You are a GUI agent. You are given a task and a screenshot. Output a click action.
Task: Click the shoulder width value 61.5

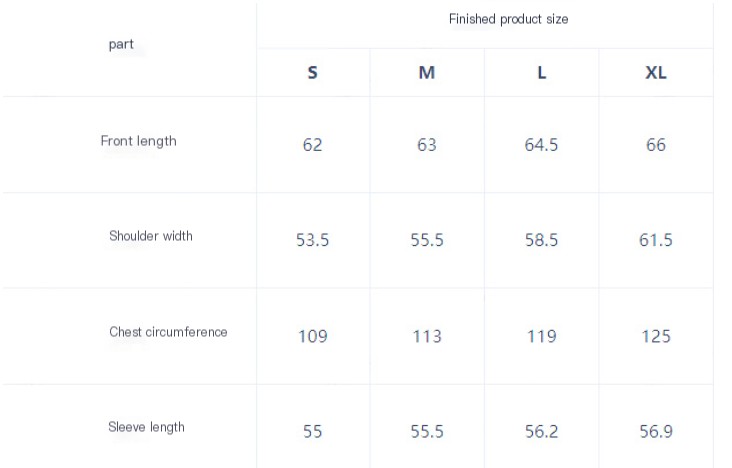tap(656, 240)
